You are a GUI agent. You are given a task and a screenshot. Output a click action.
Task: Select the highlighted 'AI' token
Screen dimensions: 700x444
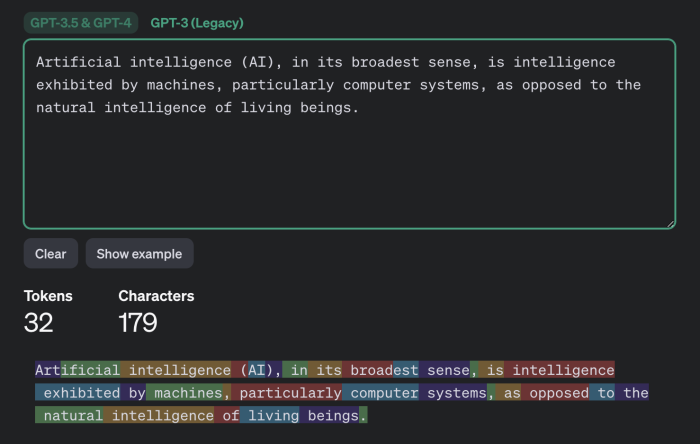(255, 370)
